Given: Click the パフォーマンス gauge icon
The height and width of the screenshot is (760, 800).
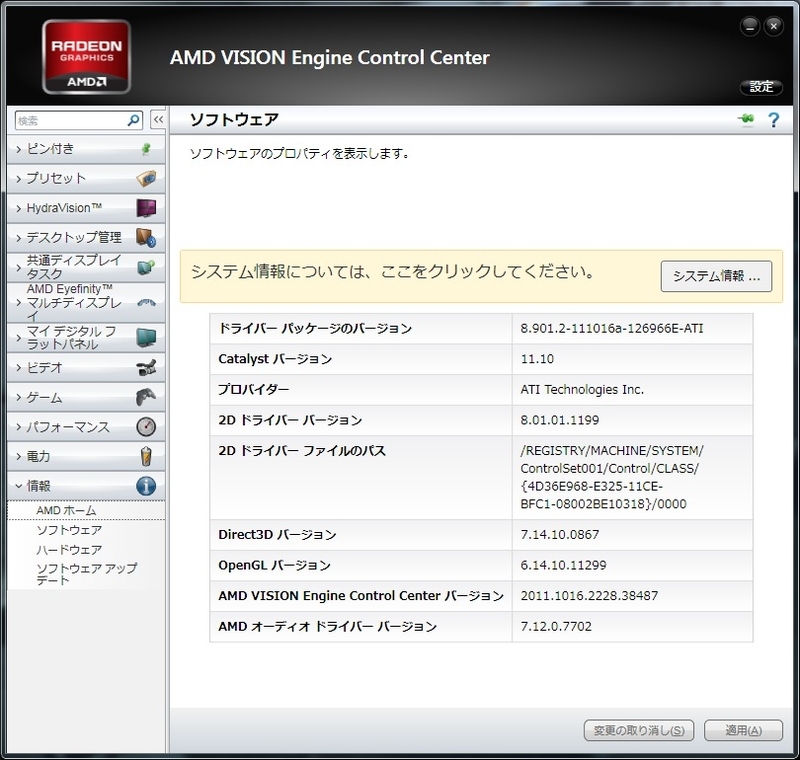Looking at the screenshot, I should click(x=146, y=426).
